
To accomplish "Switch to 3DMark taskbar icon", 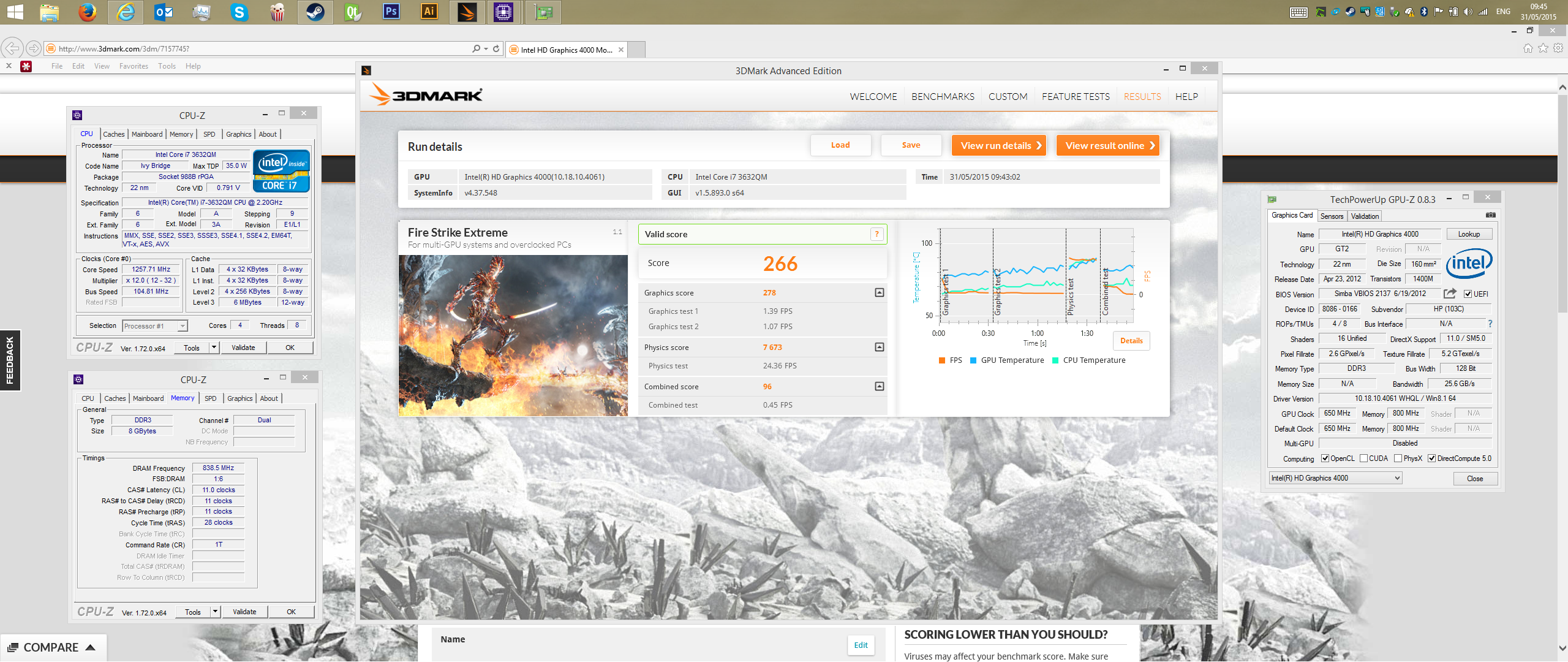I will pyautogui.click(x=467, y=12).
